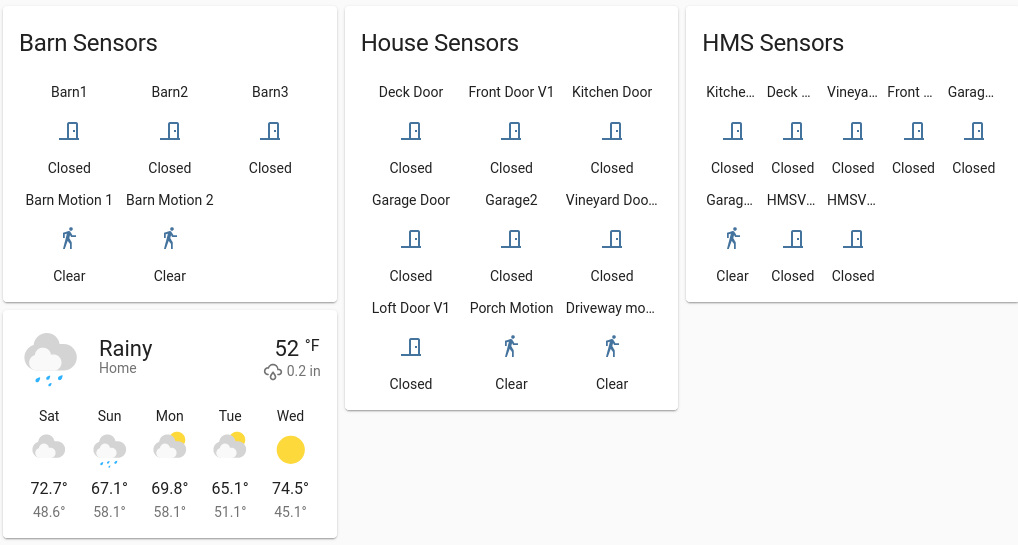Viewport: 1018px width, 545px height.
Task: Open the Vineyard Door sensor entry
Action: click(x=612, y=238)
